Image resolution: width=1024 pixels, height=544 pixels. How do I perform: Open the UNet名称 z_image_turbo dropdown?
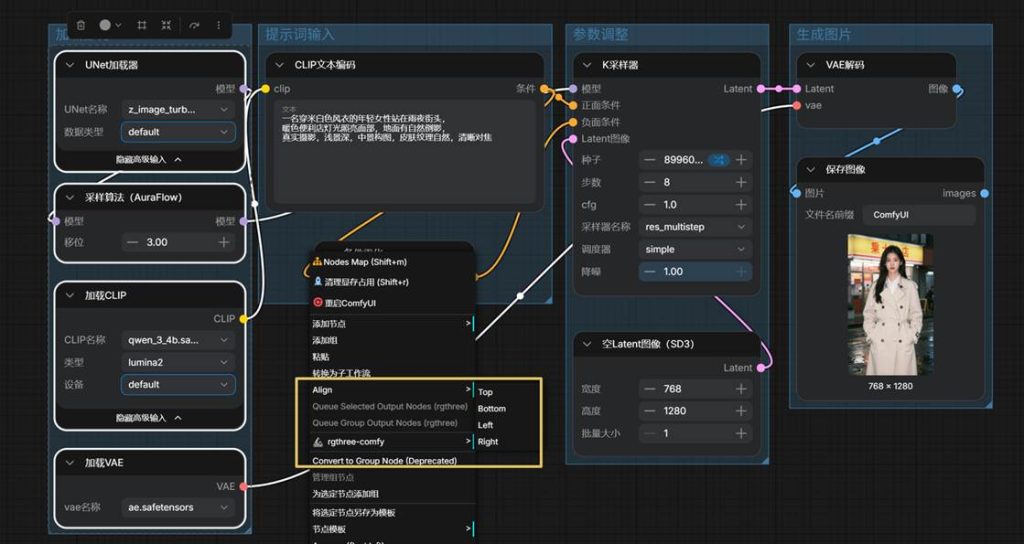click(x=178, y=110)
